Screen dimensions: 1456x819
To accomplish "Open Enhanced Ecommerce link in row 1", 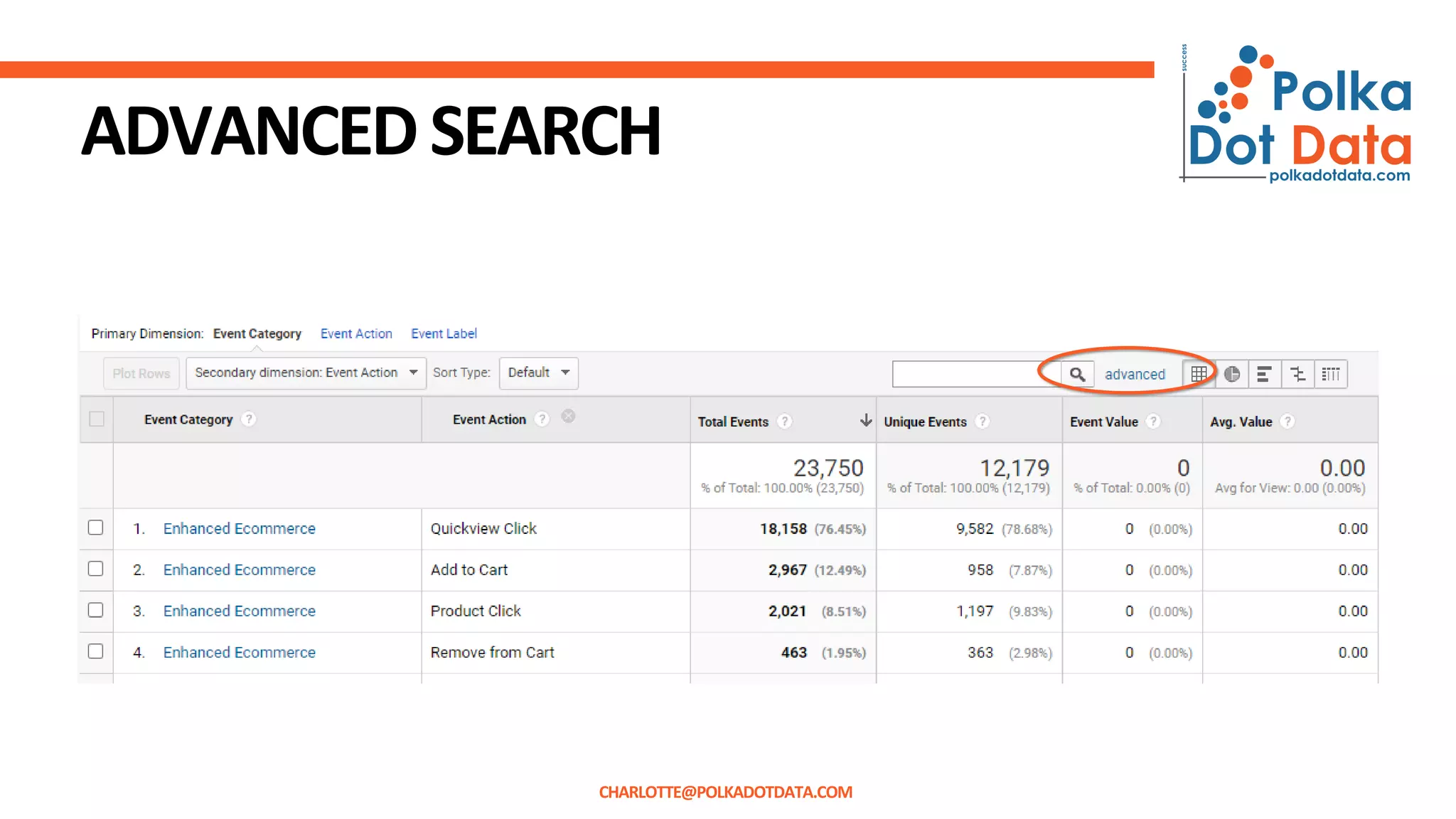I will pyautogui.click(x=239, y=529).
